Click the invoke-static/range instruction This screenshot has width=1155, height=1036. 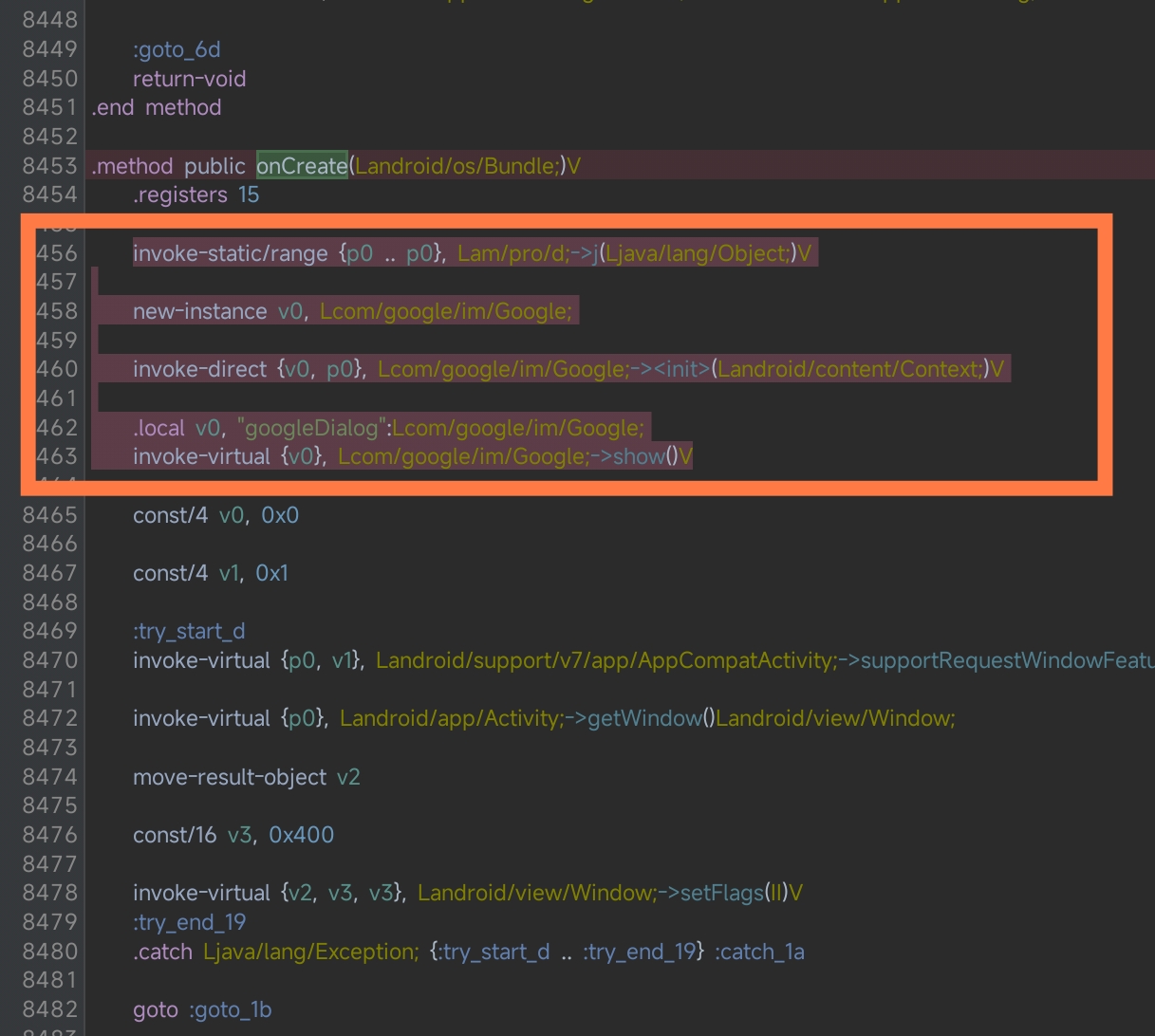(x=230, y=253)
